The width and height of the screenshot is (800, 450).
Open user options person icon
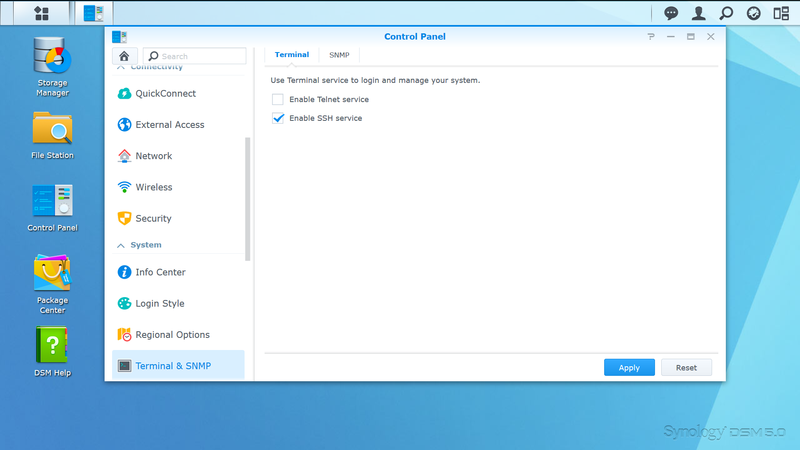698,13
